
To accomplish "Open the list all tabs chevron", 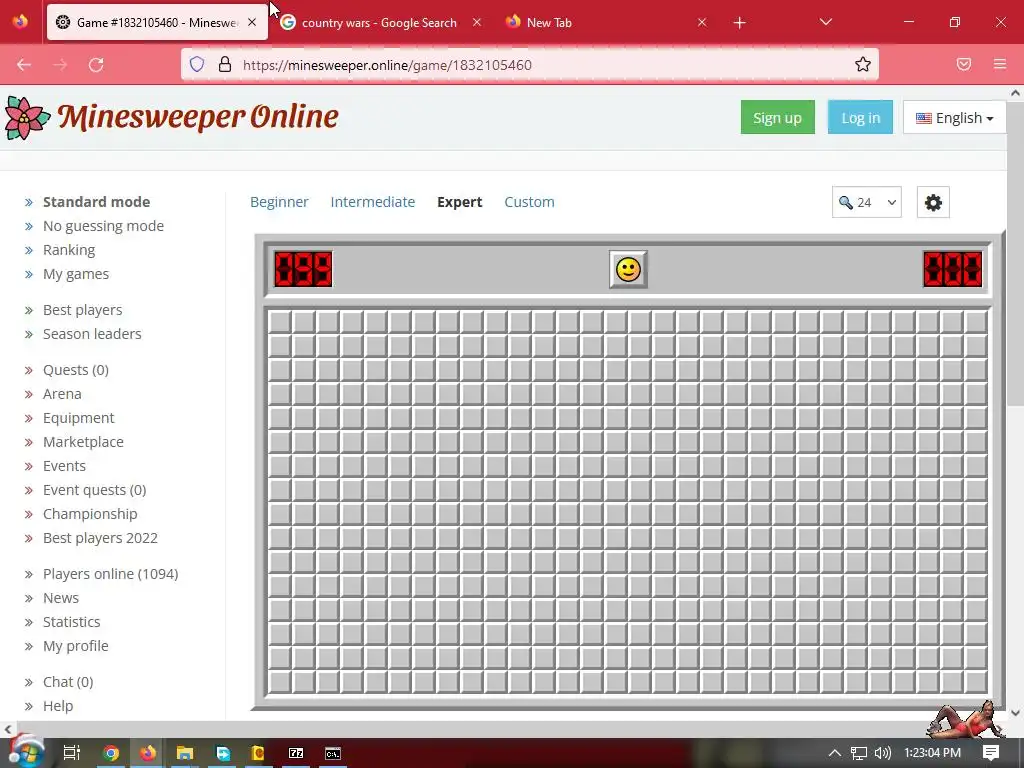I will click(x=825, y=22).
